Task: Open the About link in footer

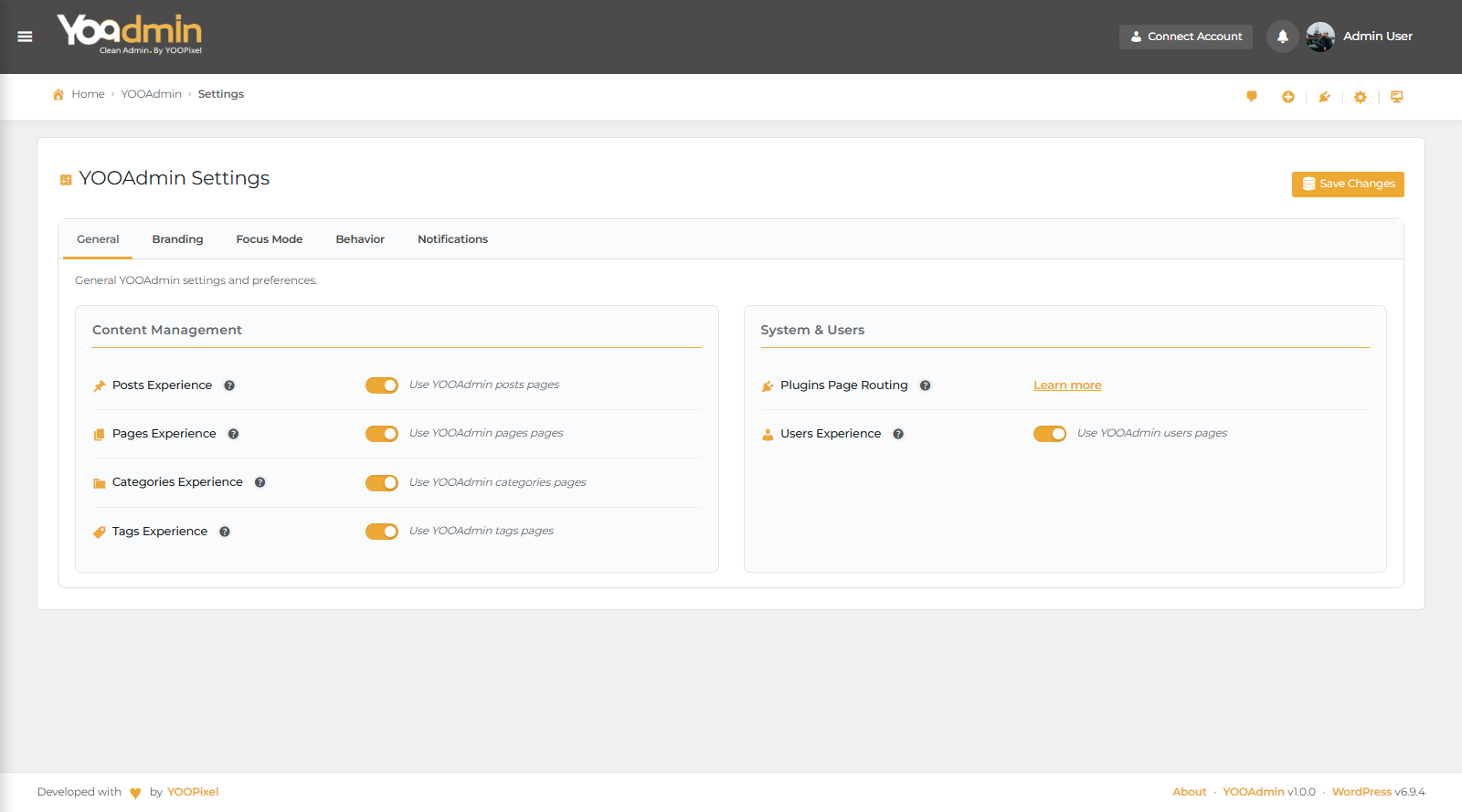Action: coord(1190,792)
